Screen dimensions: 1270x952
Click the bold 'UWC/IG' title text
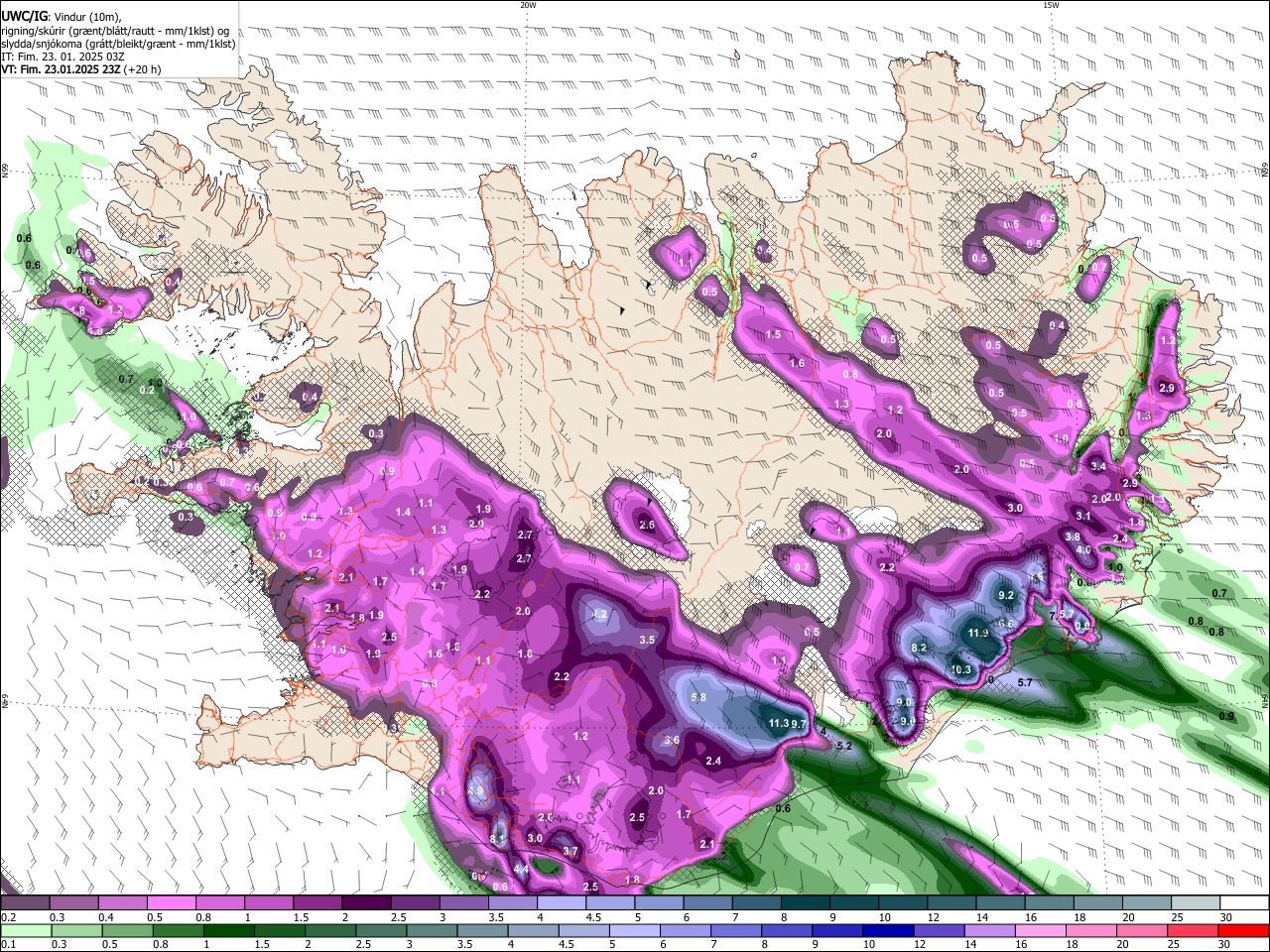(x=24, y=17)
